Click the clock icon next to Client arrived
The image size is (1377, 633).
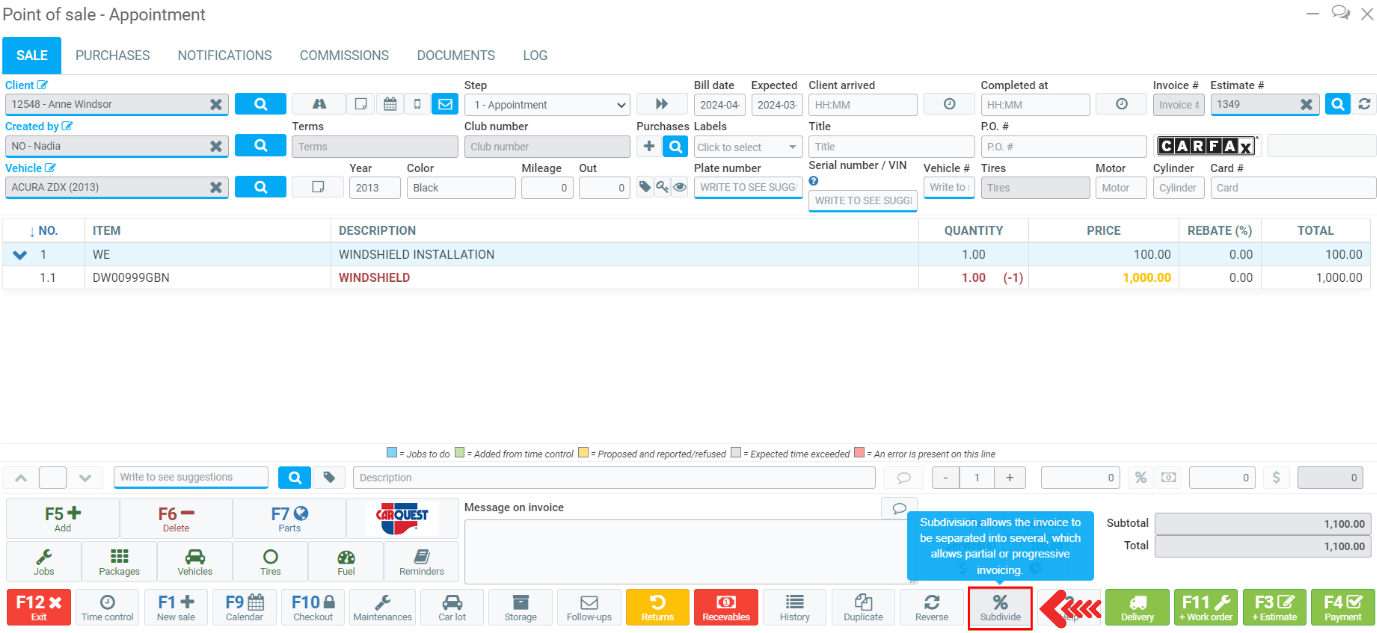950,104
